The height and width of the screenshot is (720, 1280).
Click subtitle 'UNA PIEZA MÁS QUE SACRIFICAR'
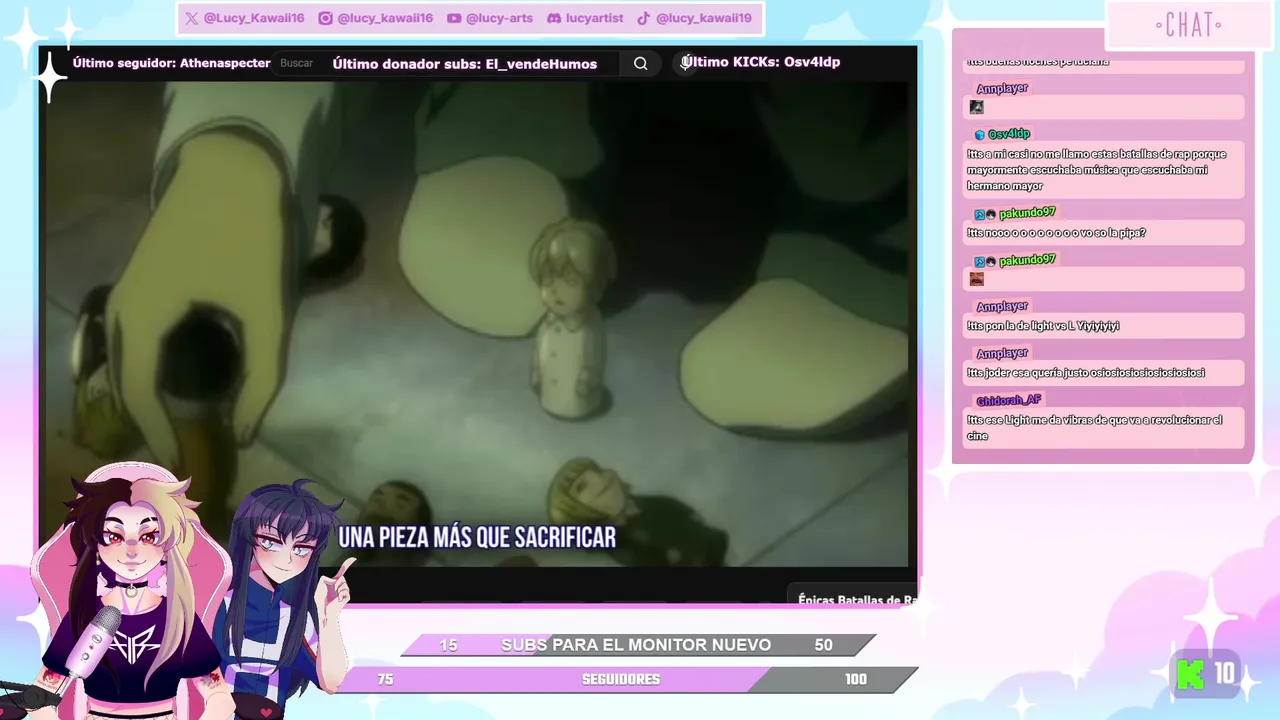tap(477, 538)
